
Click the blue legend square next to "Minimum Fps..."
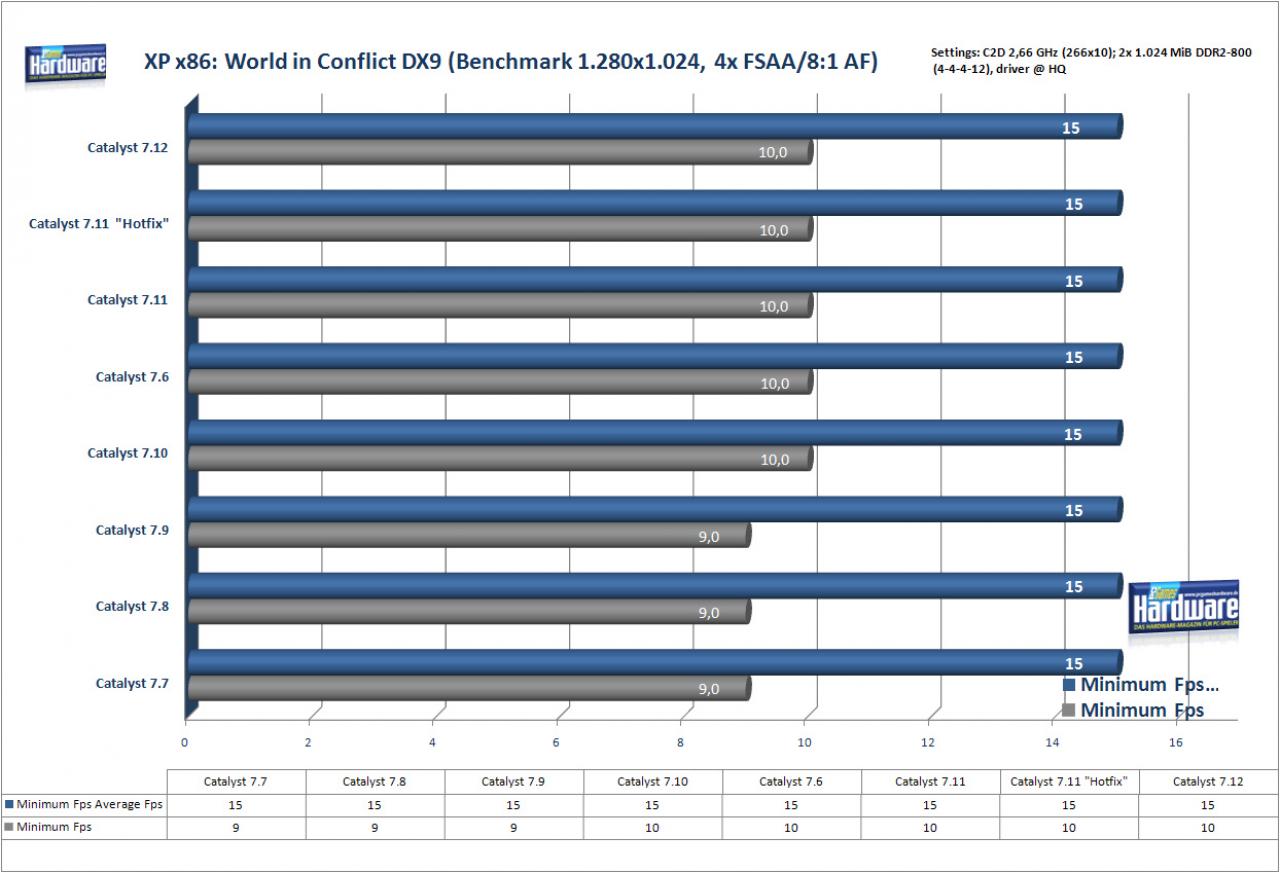[x=1068, y=685]
